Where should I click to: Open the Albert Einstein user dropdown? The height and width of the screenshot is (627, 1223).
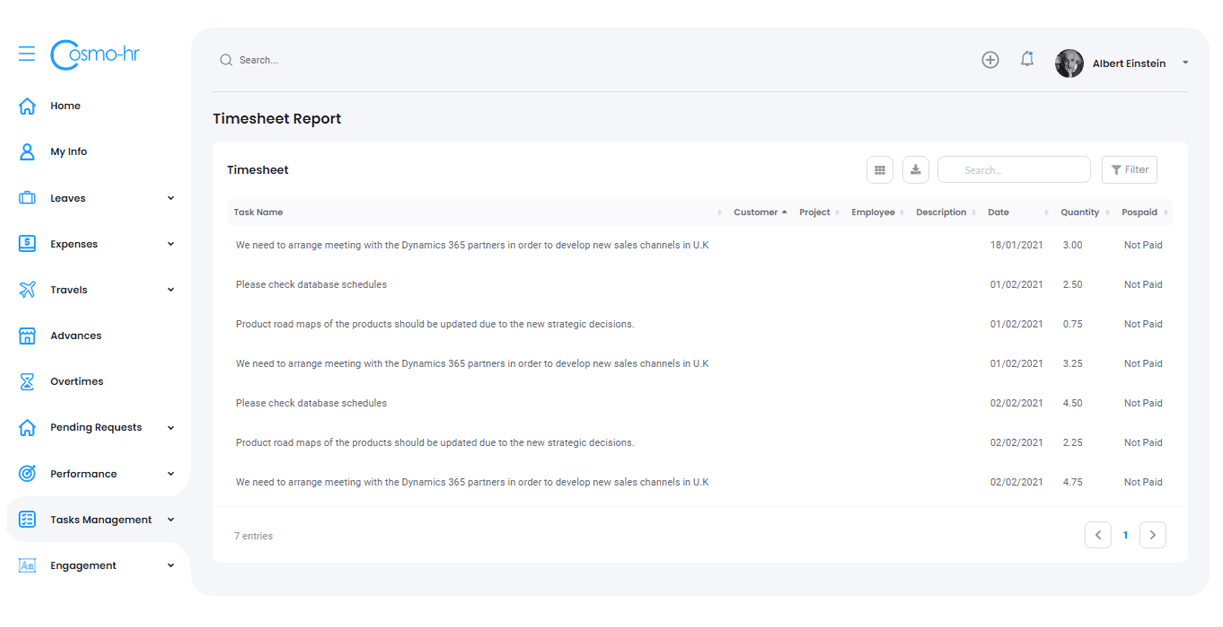pos(1185,63)
